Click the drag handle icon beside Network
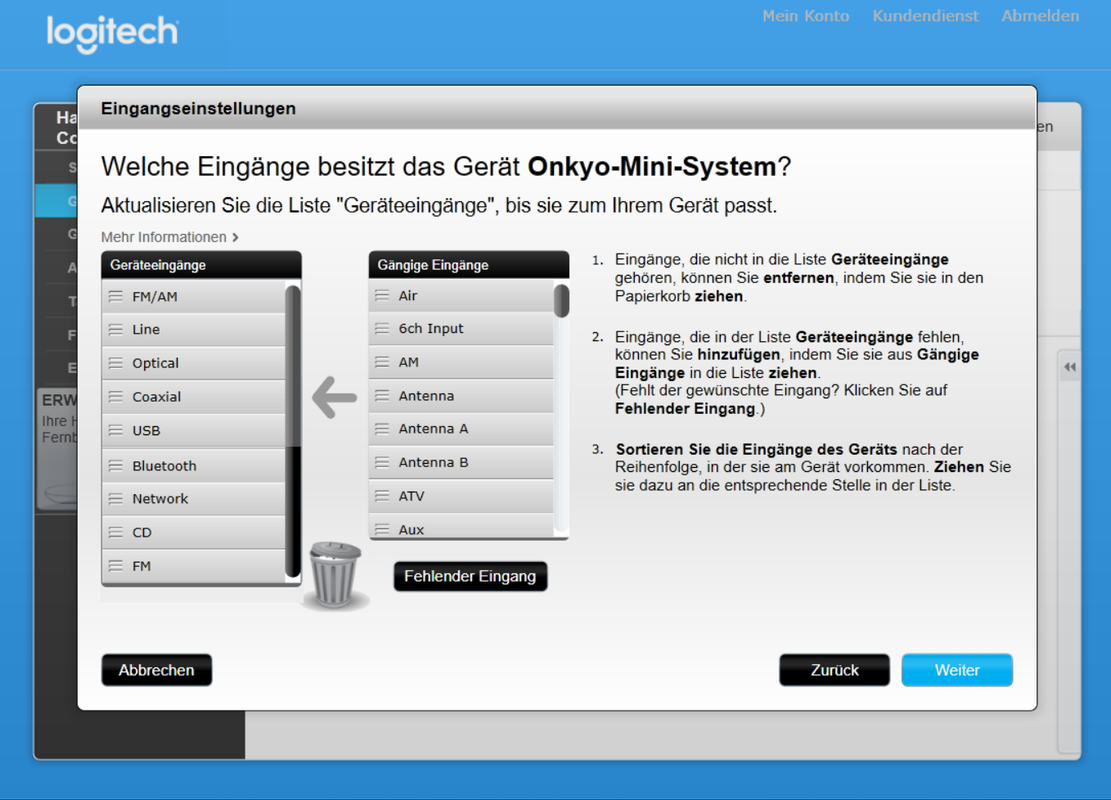Image resolution: width=1111 pixels, height=800 pixels. tap(115, 499)
